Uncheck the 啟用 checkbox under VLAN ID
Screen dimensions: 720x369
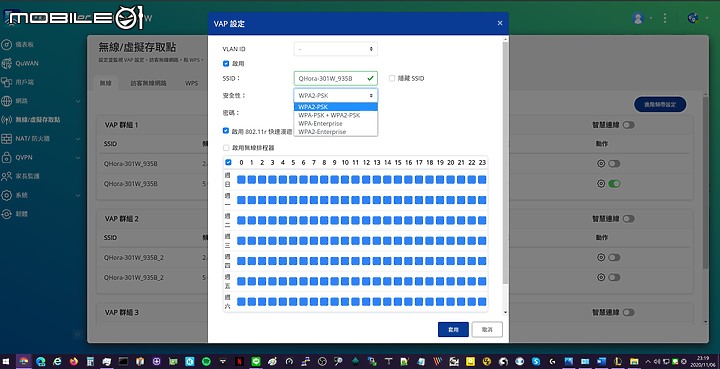point(225,64)
